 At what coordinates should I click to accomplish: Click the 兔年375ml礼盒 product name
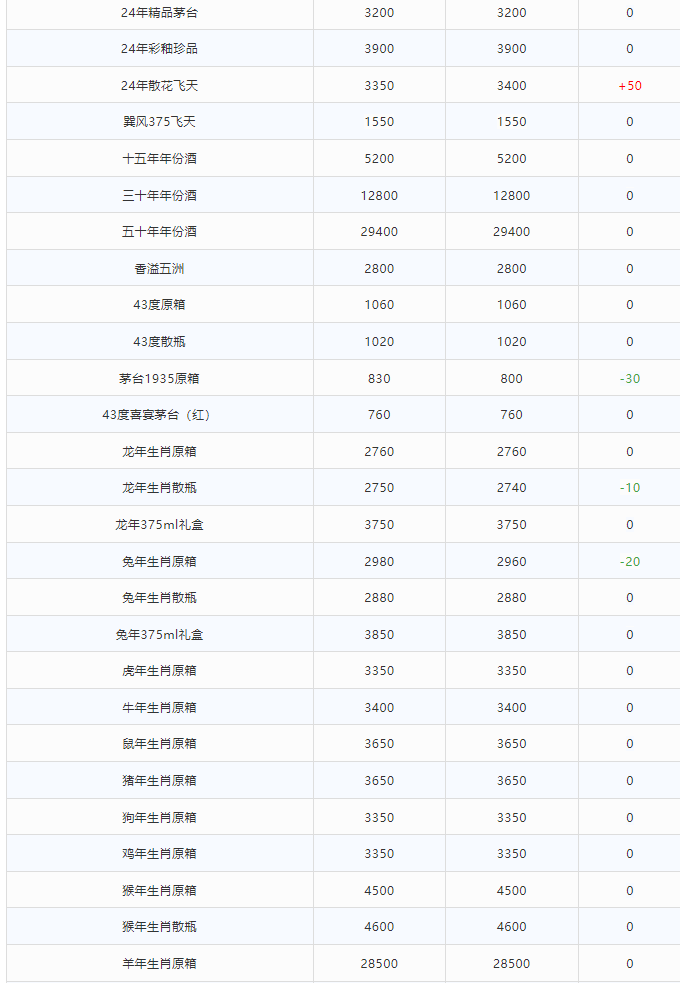159,635
